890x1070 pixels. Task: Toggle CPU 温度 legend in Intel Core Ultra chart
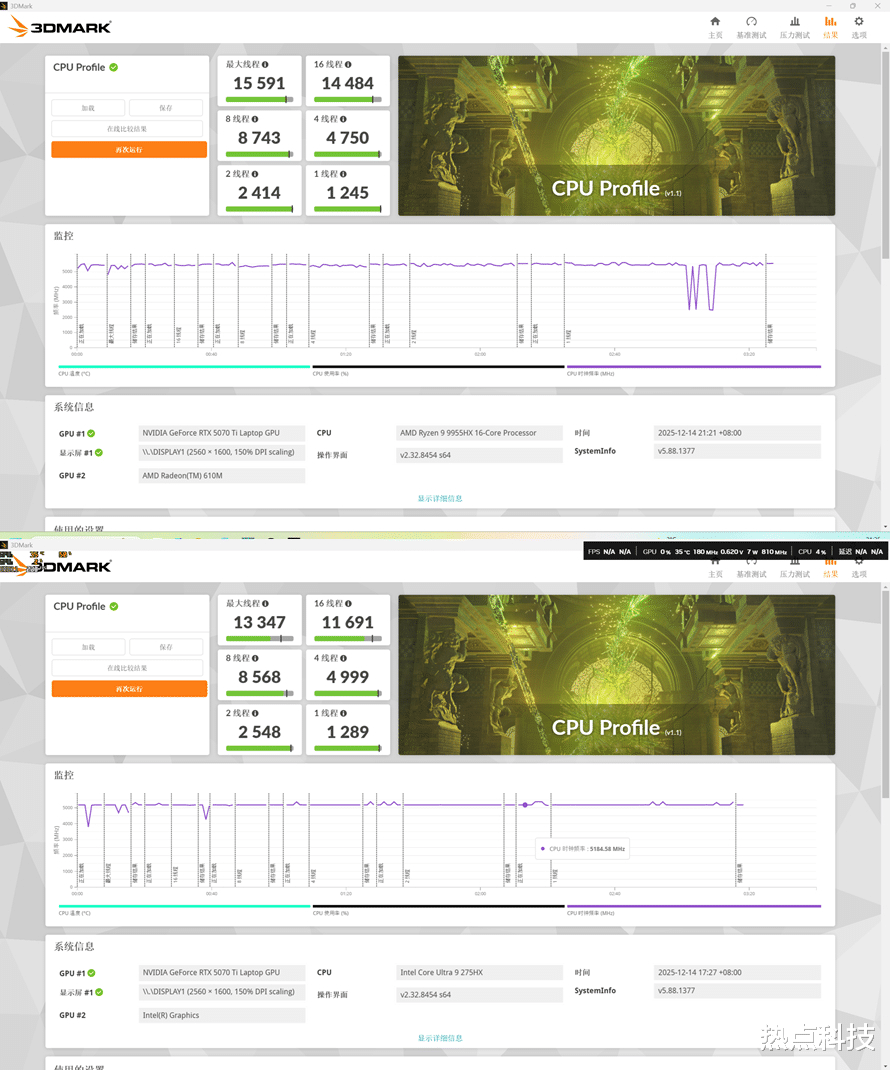[x=184, y=910]
